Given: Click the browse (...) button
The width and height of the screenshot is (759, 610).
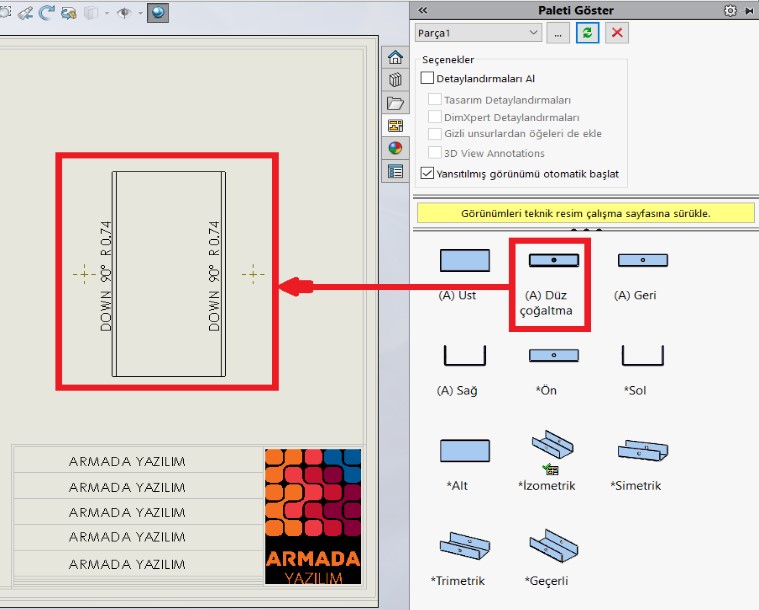Looking at the screenshot, I should [x=558, y=33].
